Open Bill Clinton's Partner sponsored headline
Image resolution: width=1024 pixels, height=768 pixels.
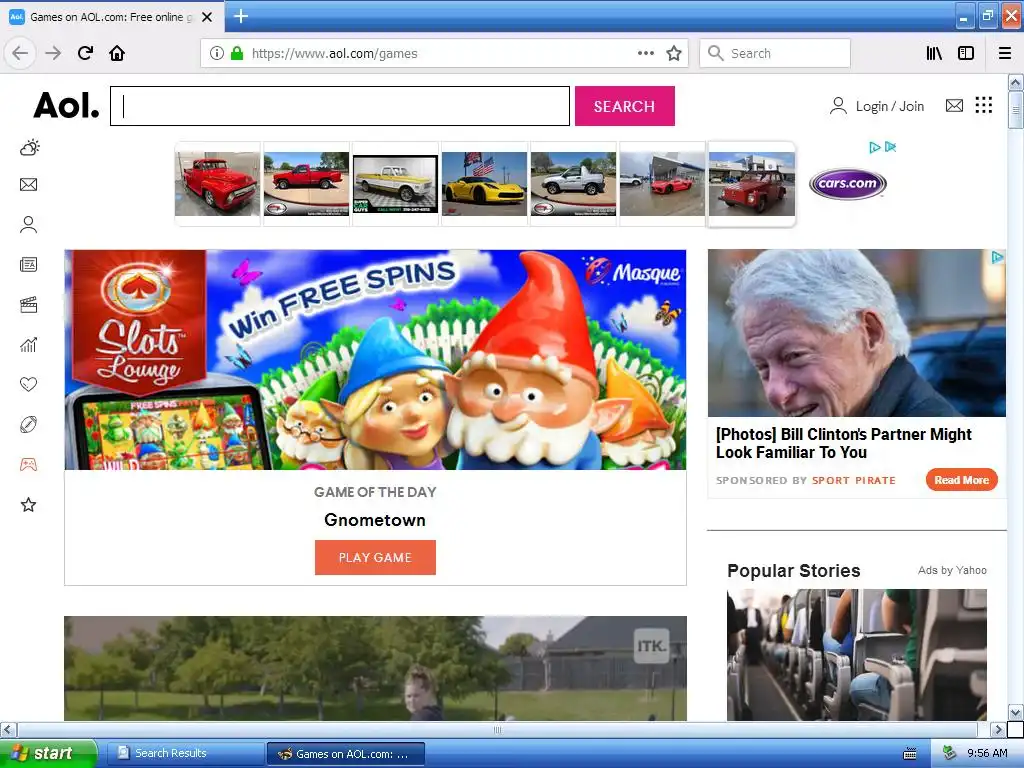(x=843, y=443)
